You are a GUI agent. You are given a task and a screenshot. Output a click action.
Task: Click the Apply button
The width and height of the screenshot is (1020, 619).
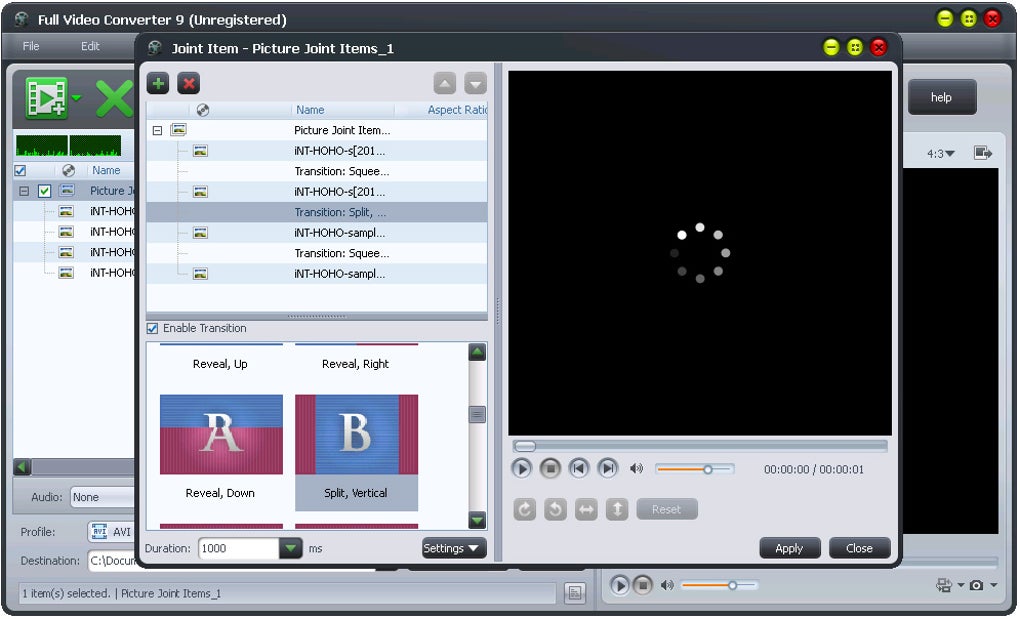click(x=789, y=548)
